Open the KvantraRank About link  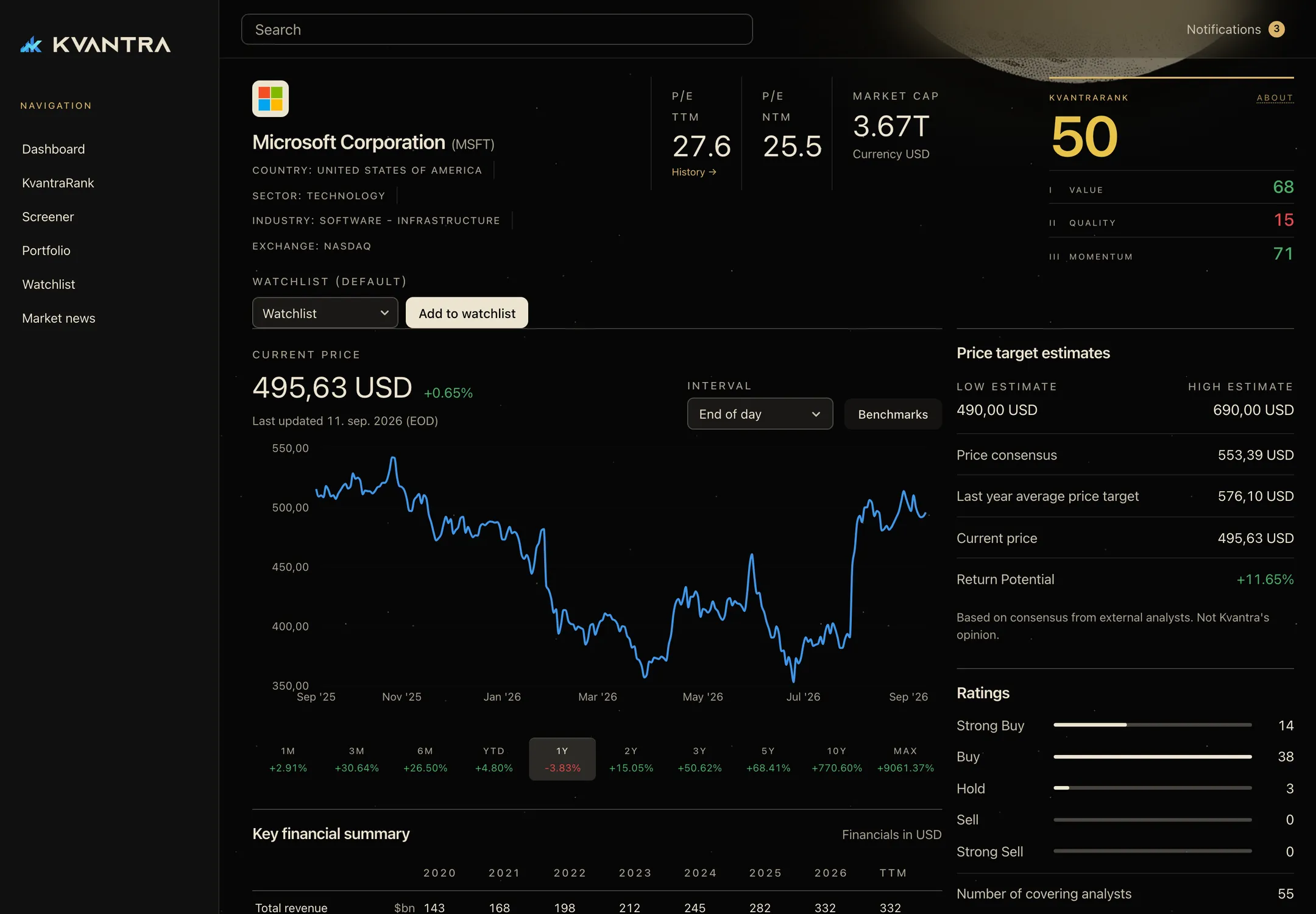(x=1275, y=97)
